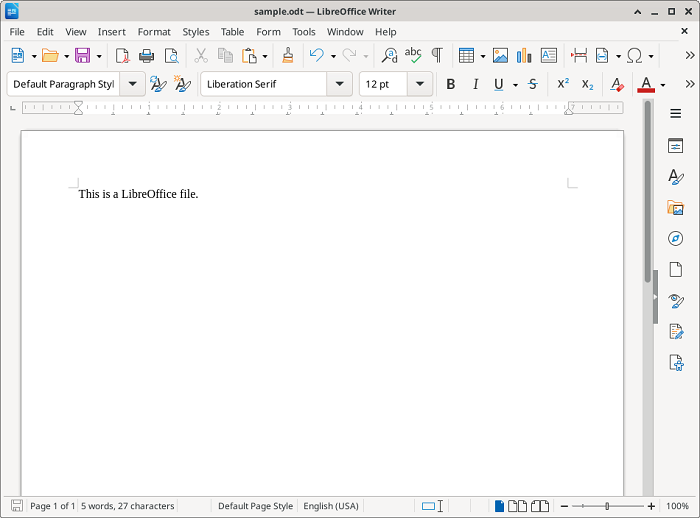
Task: Open the Gallery panel in sidebar
Action: tap(676, 208)
